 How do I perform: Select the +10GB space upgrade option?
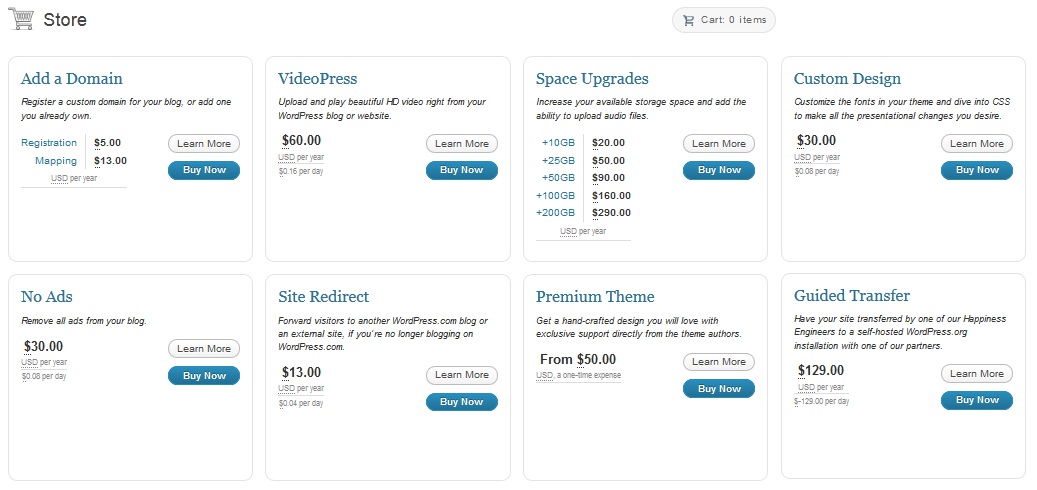click(559, 144)
